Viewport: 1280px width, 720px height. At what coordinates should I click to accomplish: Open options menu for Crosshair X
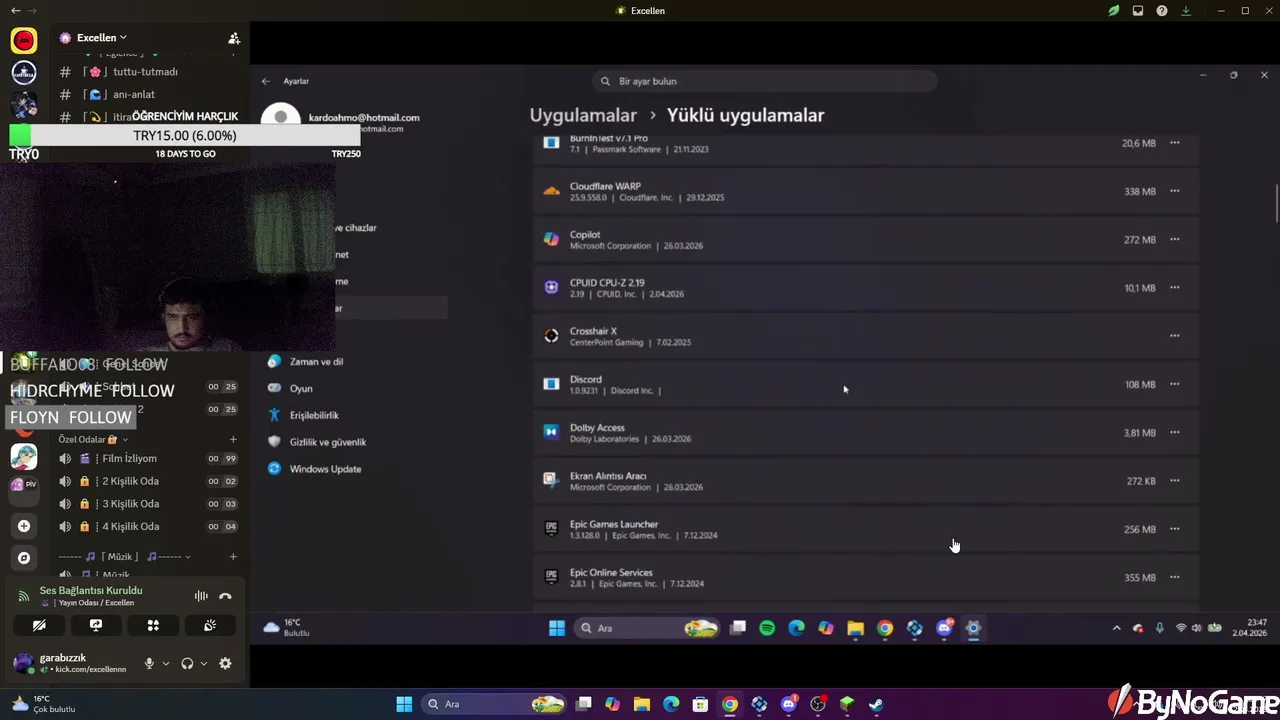click(x=1175, y=336)
